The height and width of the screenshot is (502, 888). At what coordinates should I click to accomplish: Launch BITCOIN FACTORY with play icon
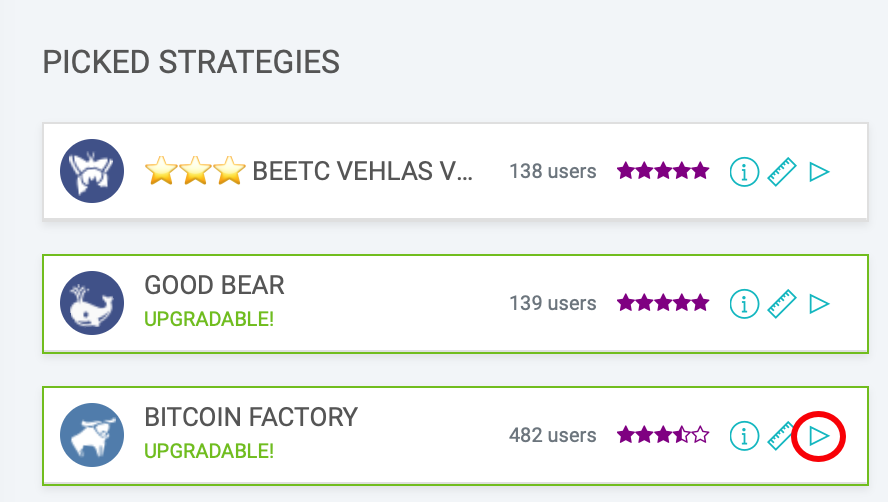point(819,436)
